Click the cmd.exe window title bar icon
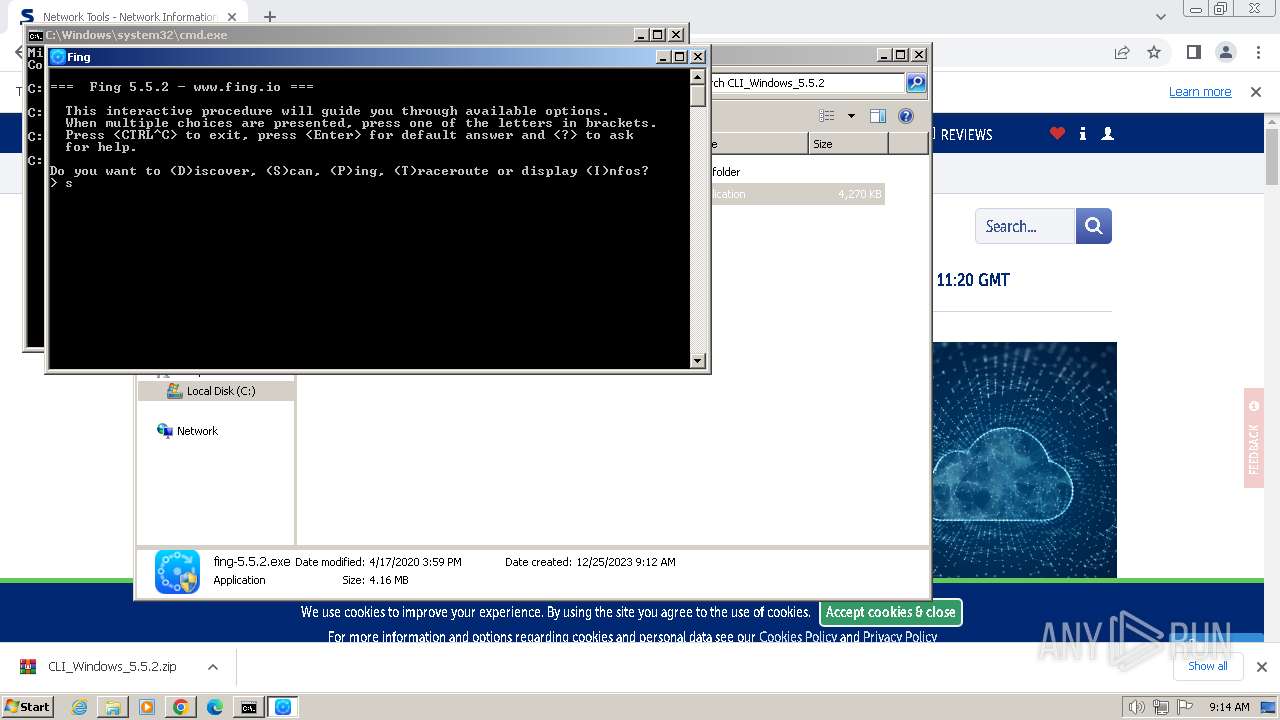Screen dimensions: 1280x720 [x=35, y=35]
